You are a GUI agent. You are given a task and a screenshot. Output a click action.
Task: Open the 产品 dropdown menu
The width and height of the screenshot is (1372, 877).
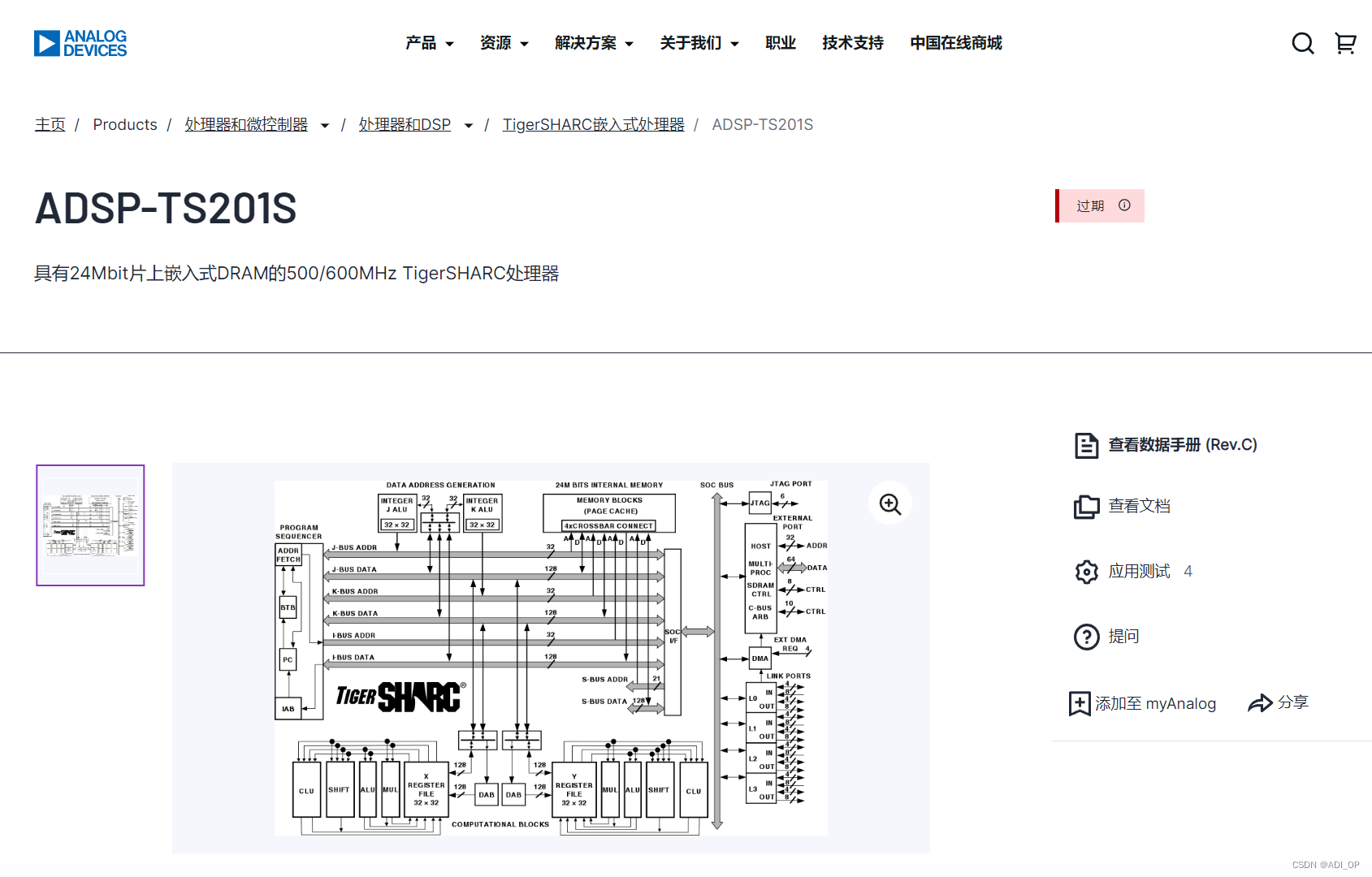(429, 43)
